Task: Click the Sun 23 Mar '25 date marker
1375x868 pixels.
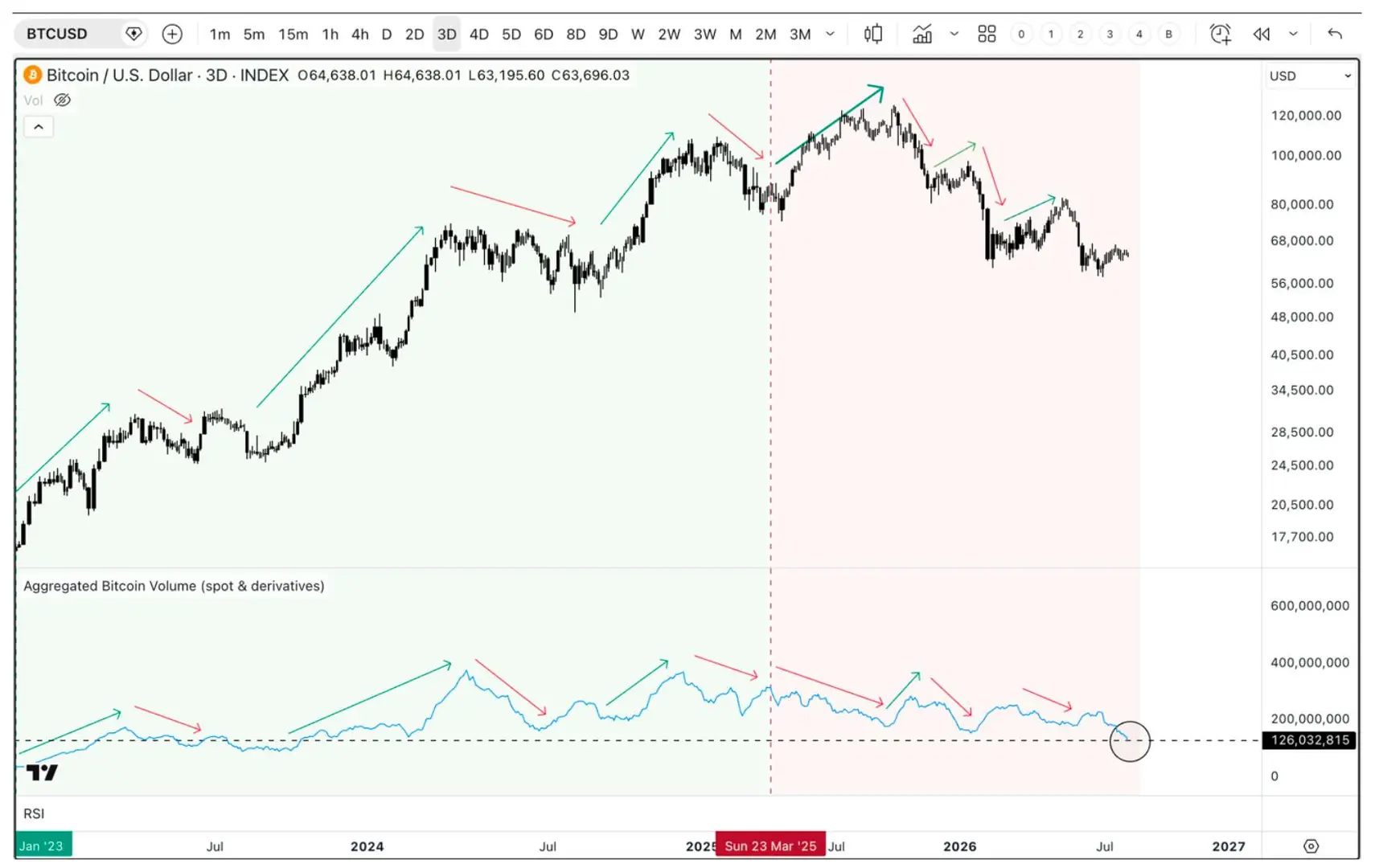Action: [x=770, y=845]
